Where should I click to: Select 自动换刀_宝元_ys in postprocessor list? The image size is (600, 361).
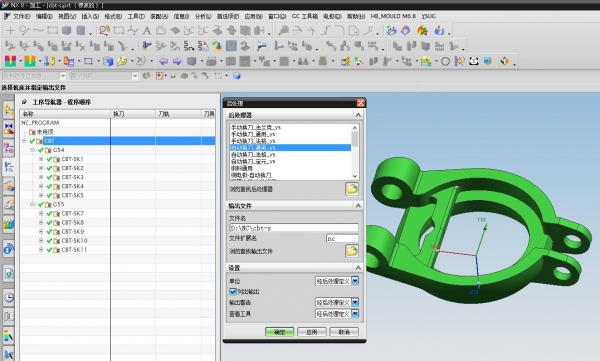click(253, 162)
